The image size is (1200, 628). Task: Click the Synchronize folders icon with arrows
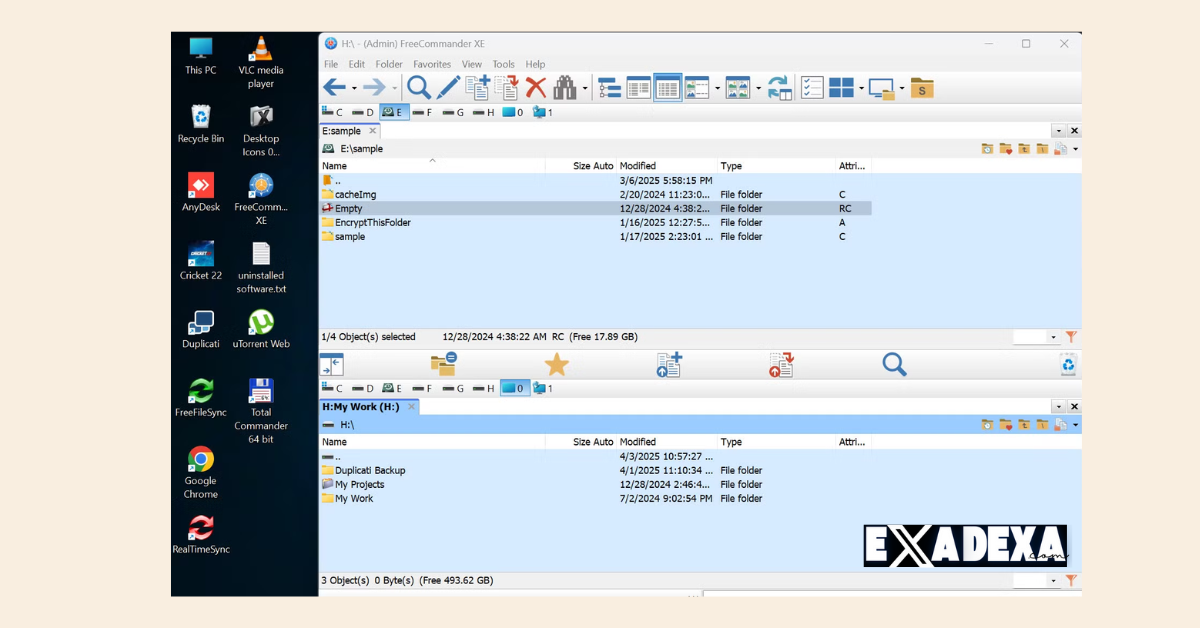point(779,88)
